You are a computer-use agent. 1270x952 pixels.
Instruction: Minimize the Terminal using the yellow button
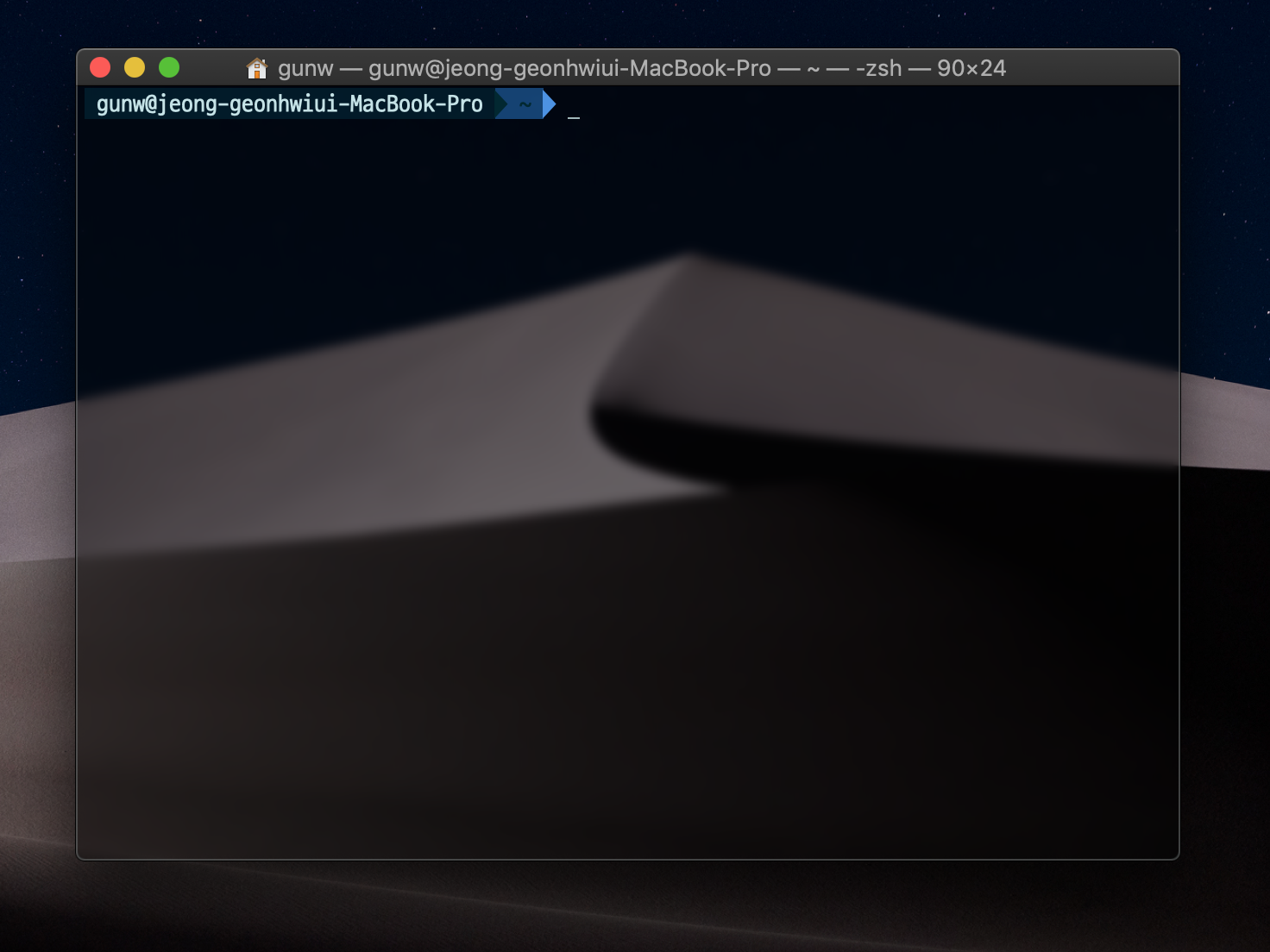pos(135,67)
